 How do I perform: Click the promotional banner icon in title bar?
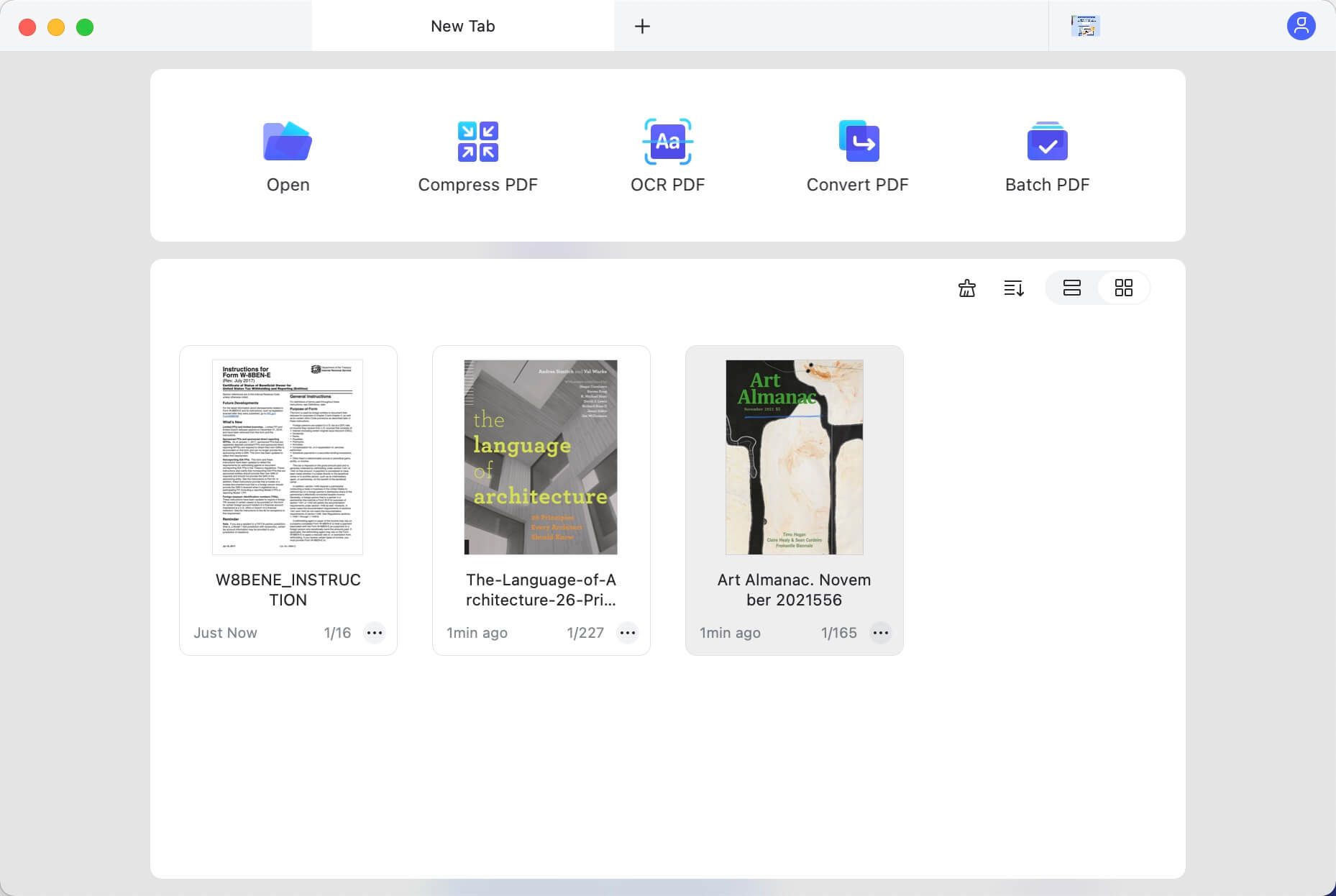(x=1085, y=26)
